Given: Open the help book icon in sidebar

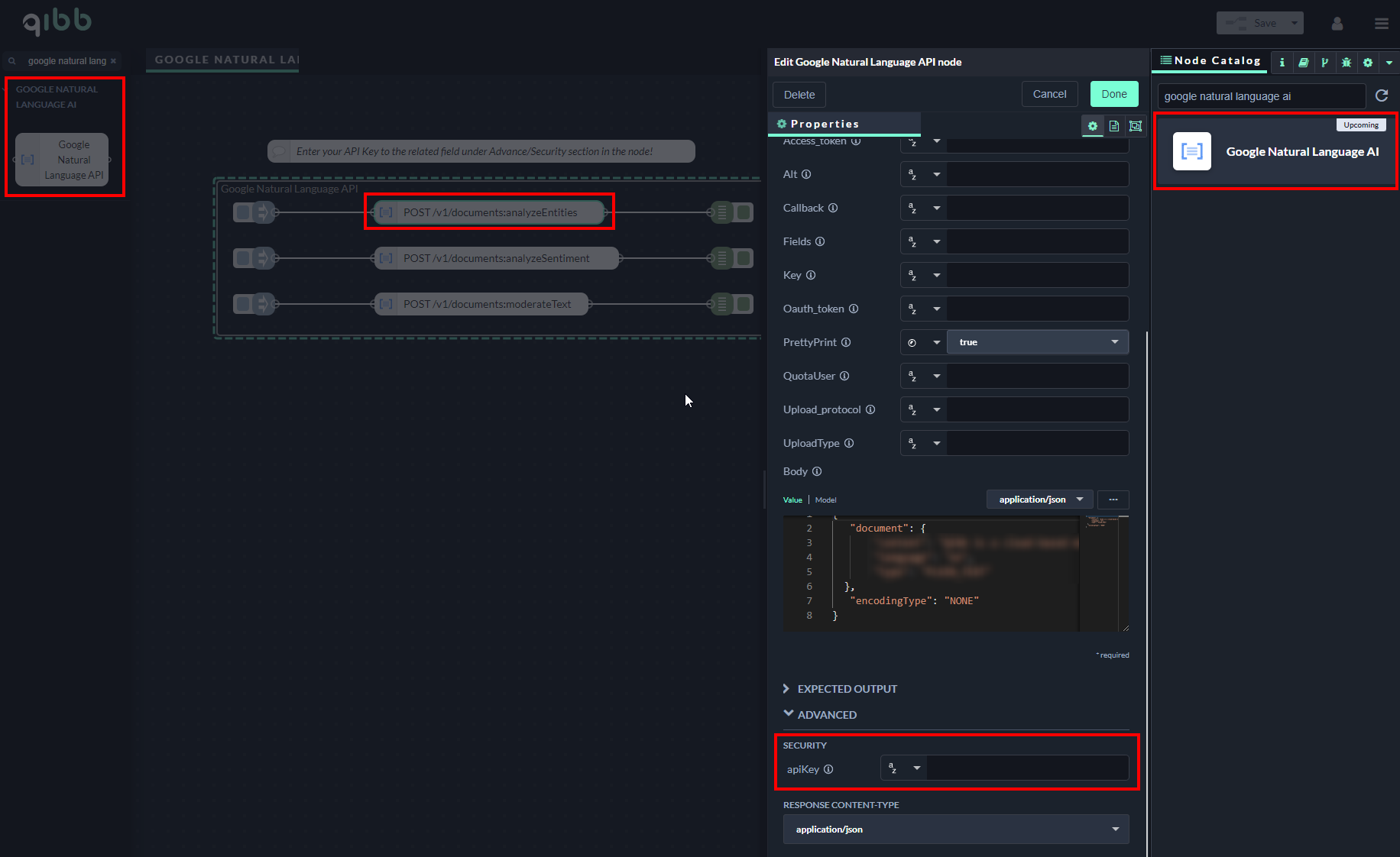Looking at the screenshot, I should coord(1303,62).
